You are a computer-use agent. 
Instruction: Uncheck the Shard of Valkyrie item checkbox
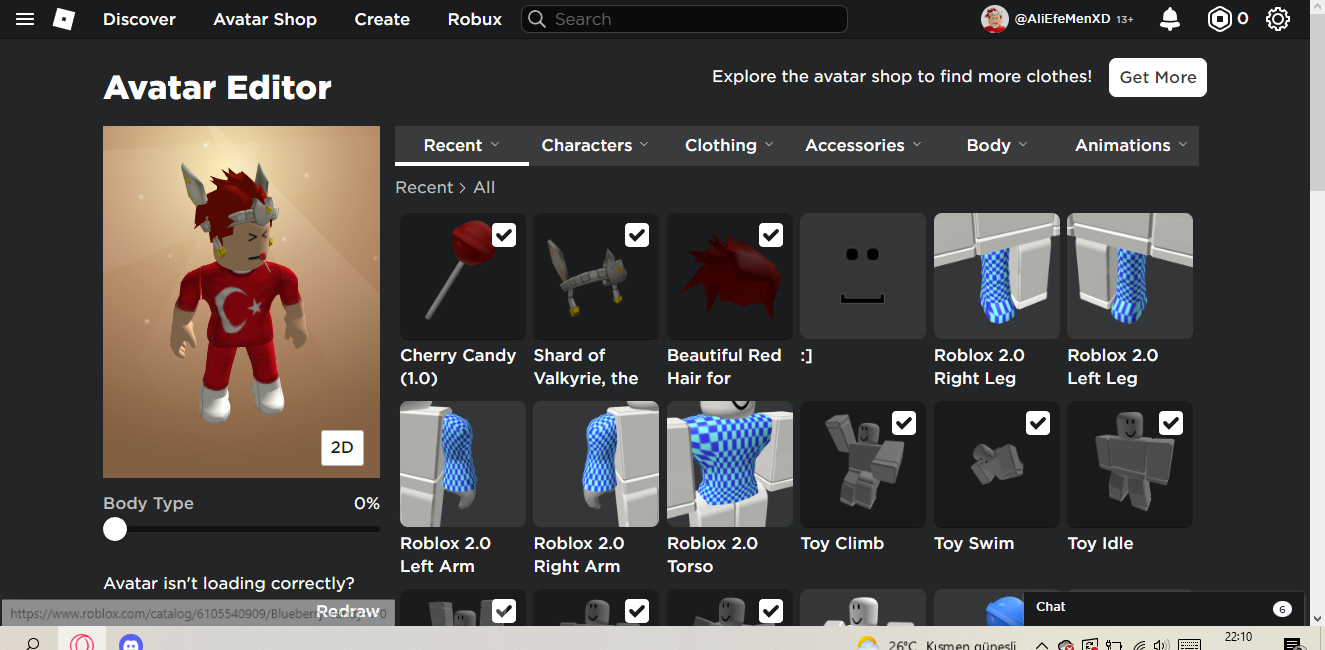click(x=637, y=235)
